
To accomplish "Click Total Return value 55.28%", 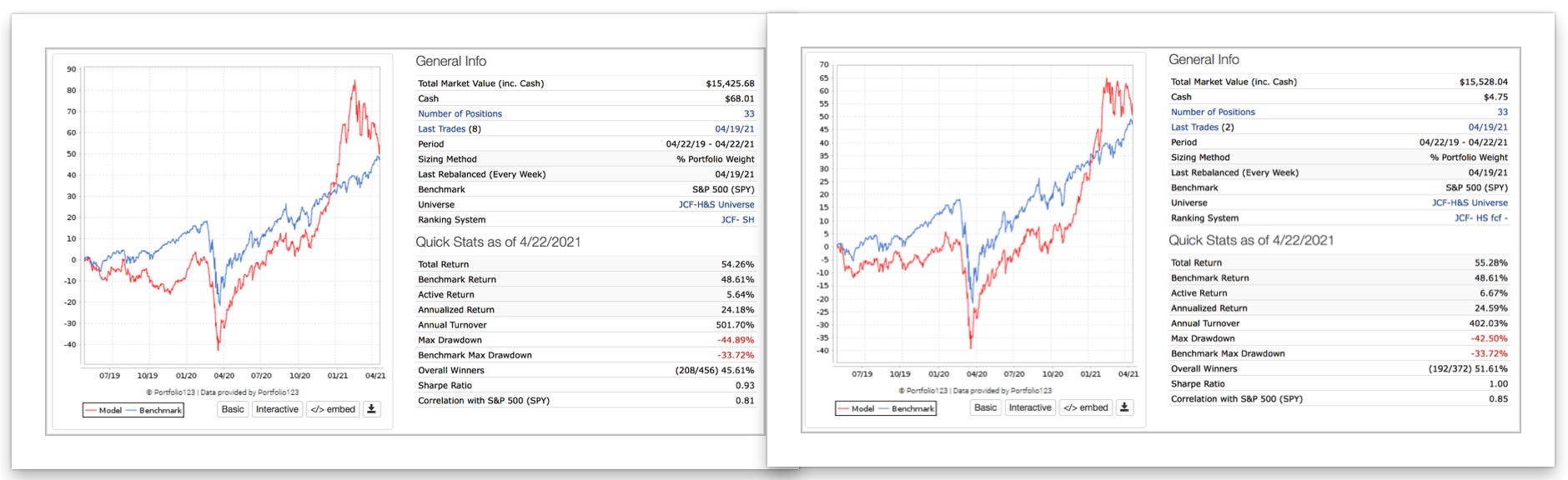I will (x=1491, y=262).
